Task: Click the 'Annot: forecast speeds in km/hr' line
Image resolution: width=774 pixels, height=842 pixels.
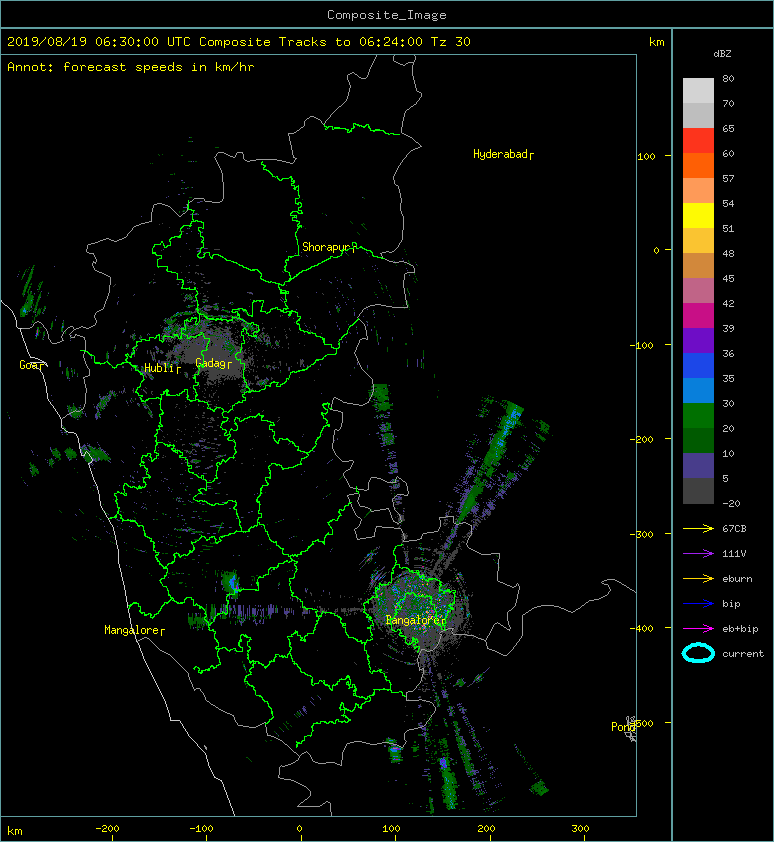Action: tap(131, 67)
